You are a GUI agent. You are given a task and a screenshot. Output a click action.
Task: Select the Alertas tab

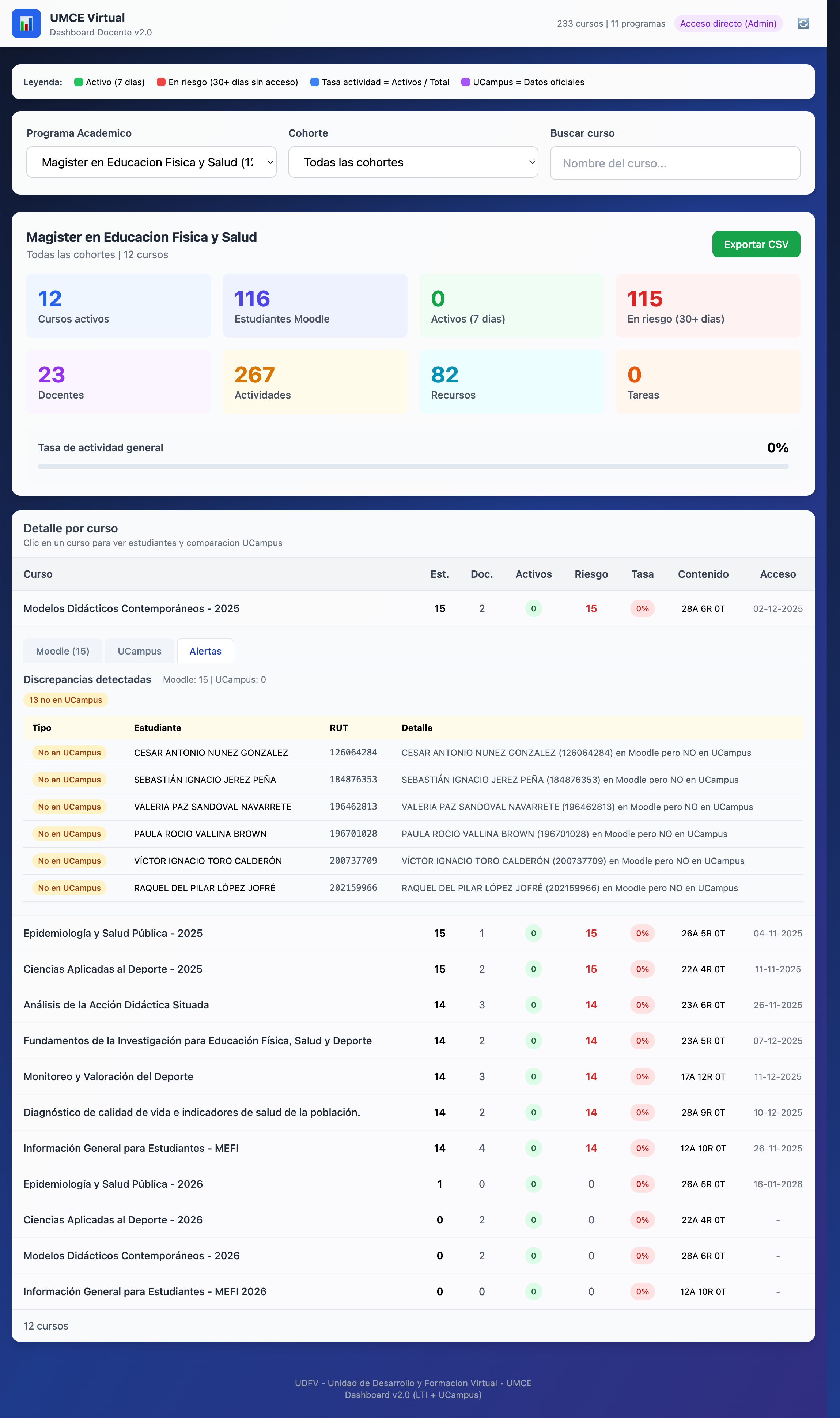tap(205, 651)
